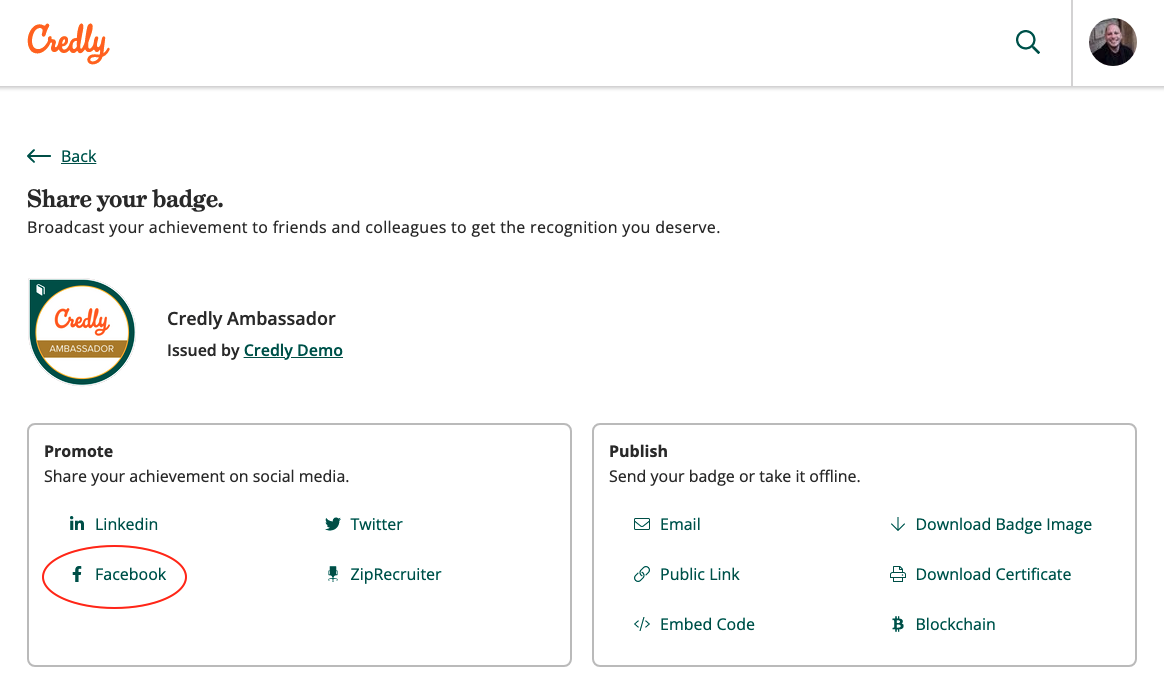
Task: Click the Twitter bird icon
Action: 333,524
